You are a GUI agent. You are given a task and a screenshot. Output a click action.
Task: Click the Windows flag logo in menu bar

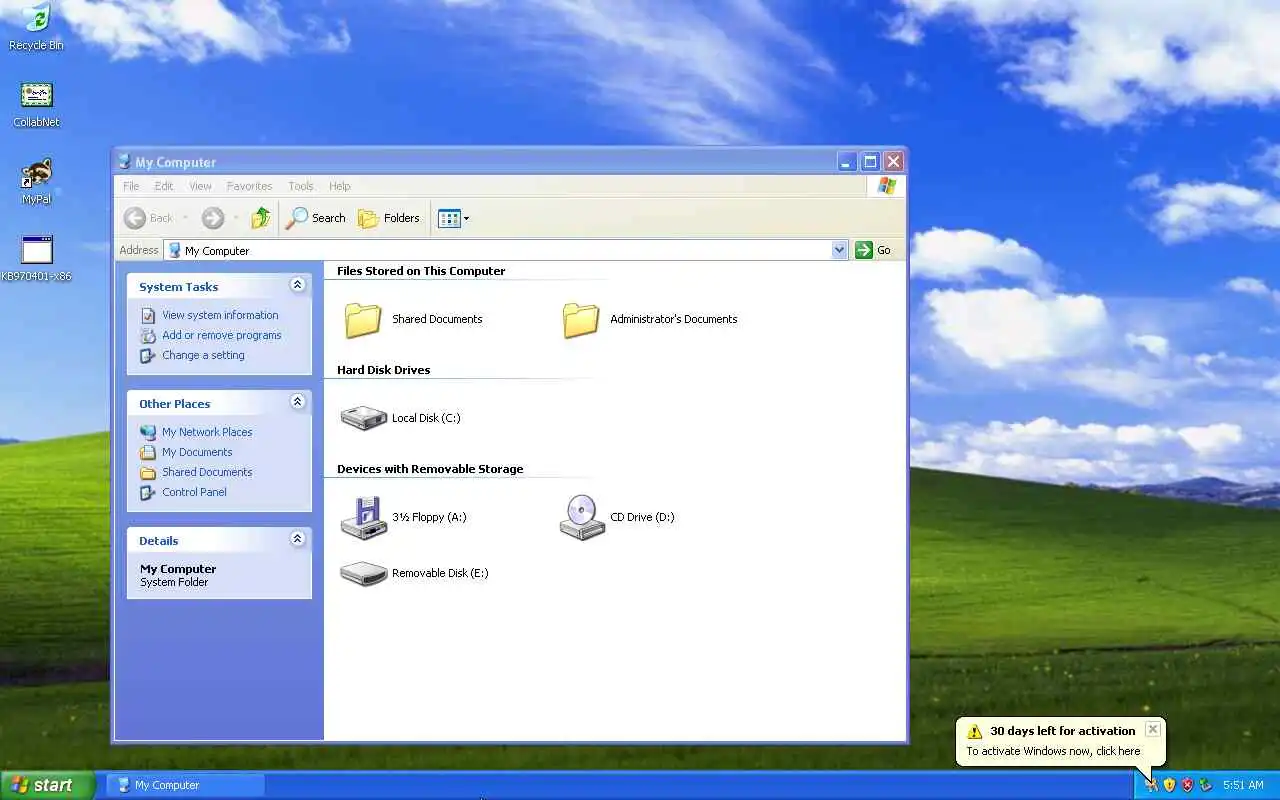point(886,186)
